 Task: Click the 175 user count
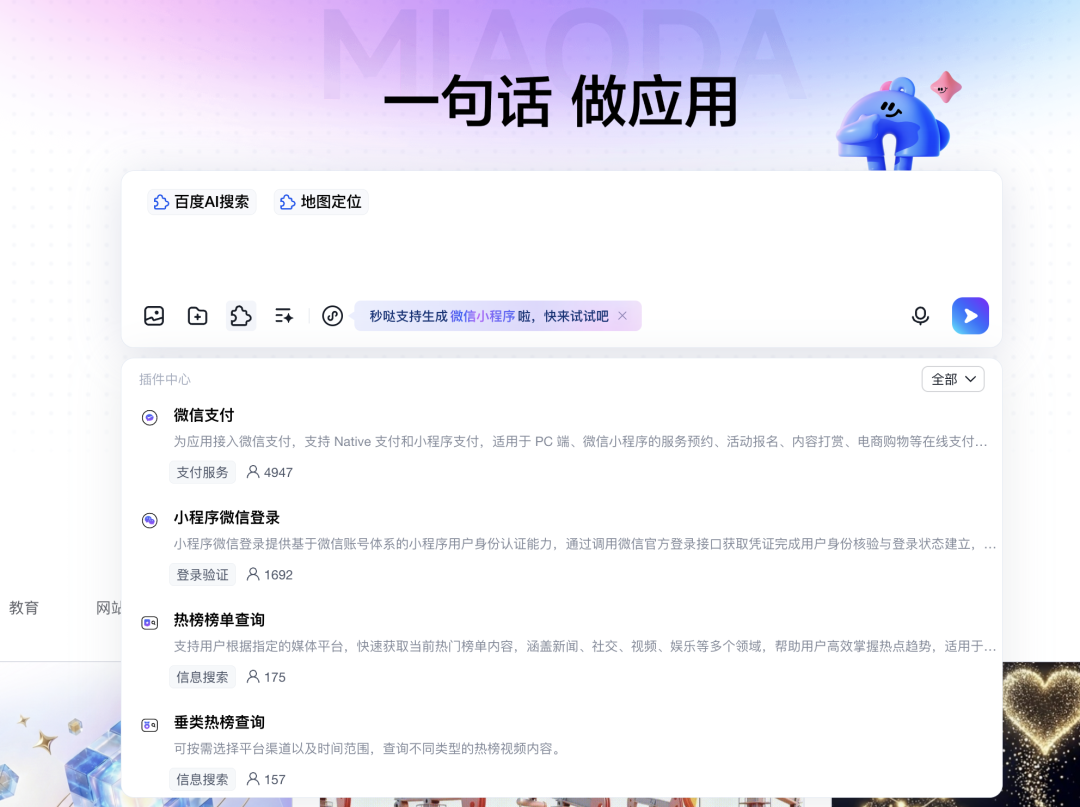(267, 677)
